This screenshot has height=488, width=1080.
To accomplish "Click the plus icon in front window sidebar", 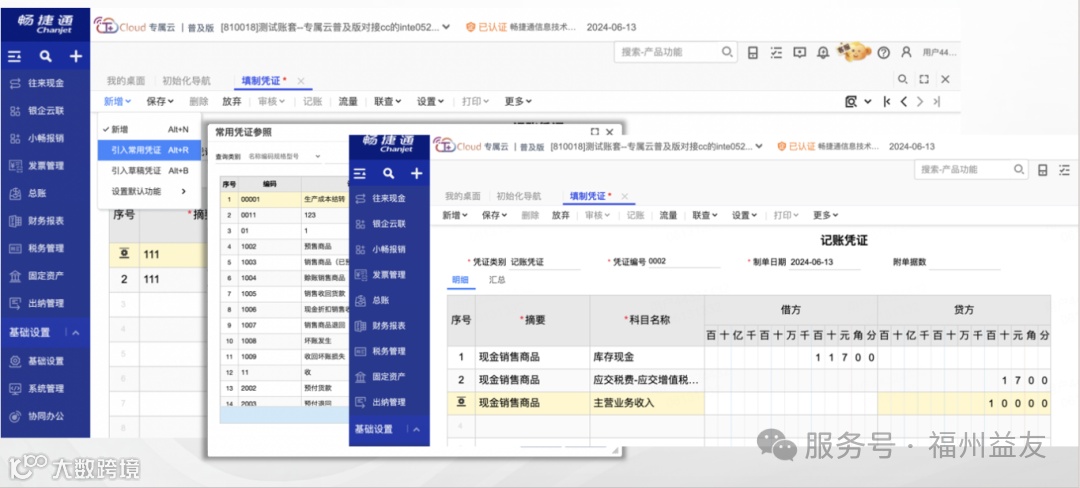I will pos(417,173).
